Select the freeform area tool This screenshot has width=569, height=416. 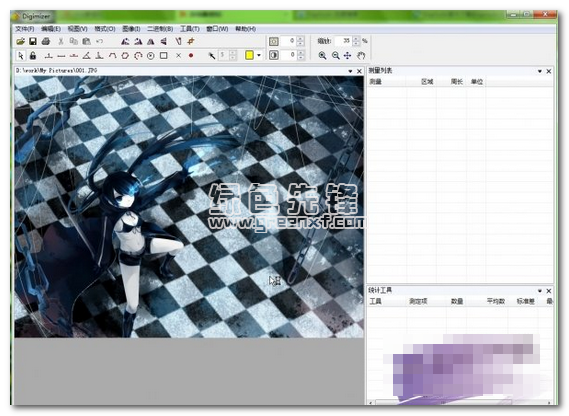[138, 56]
